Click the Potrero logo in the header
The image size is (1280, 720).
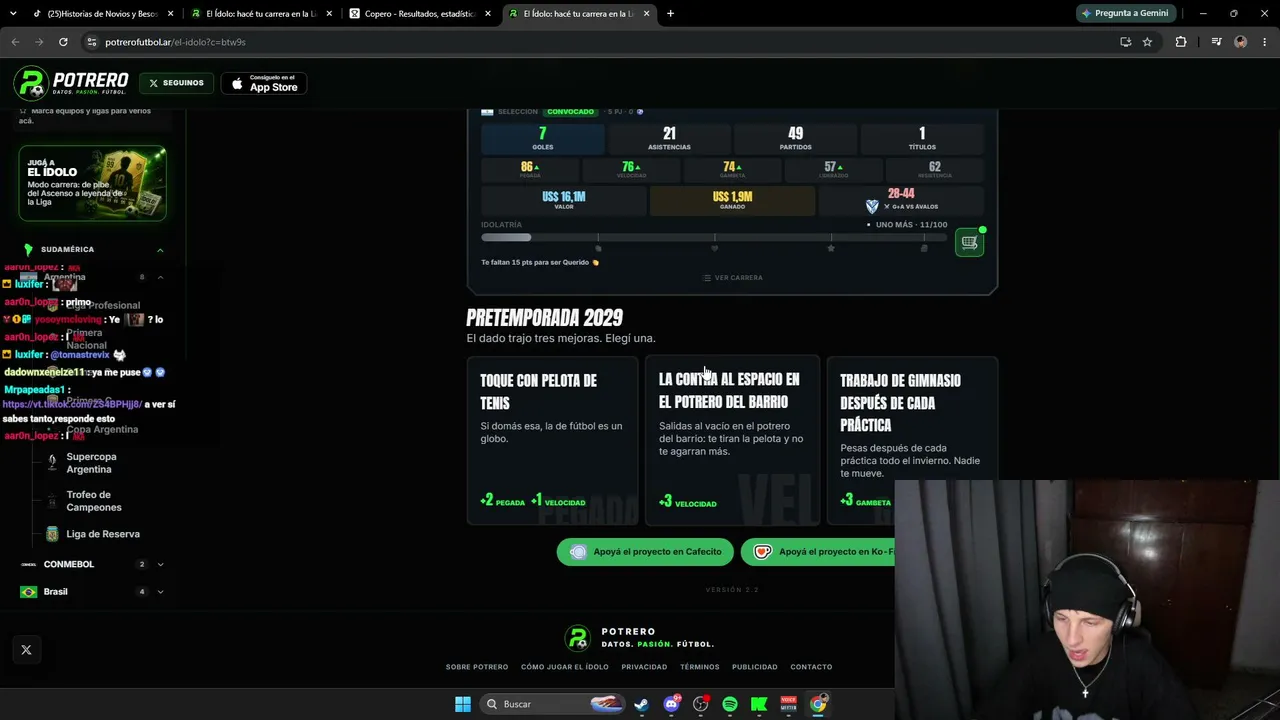pos(71,83)
